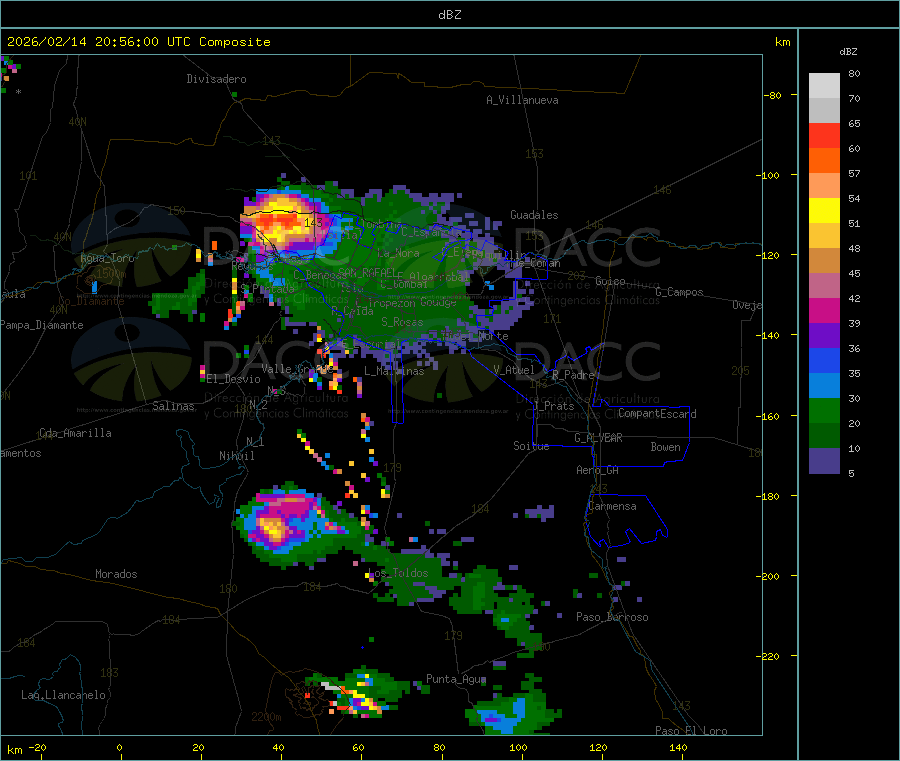Screen dimensions: 900x761
Task: Click the 'Nihuil' map label
Action: 237,456
